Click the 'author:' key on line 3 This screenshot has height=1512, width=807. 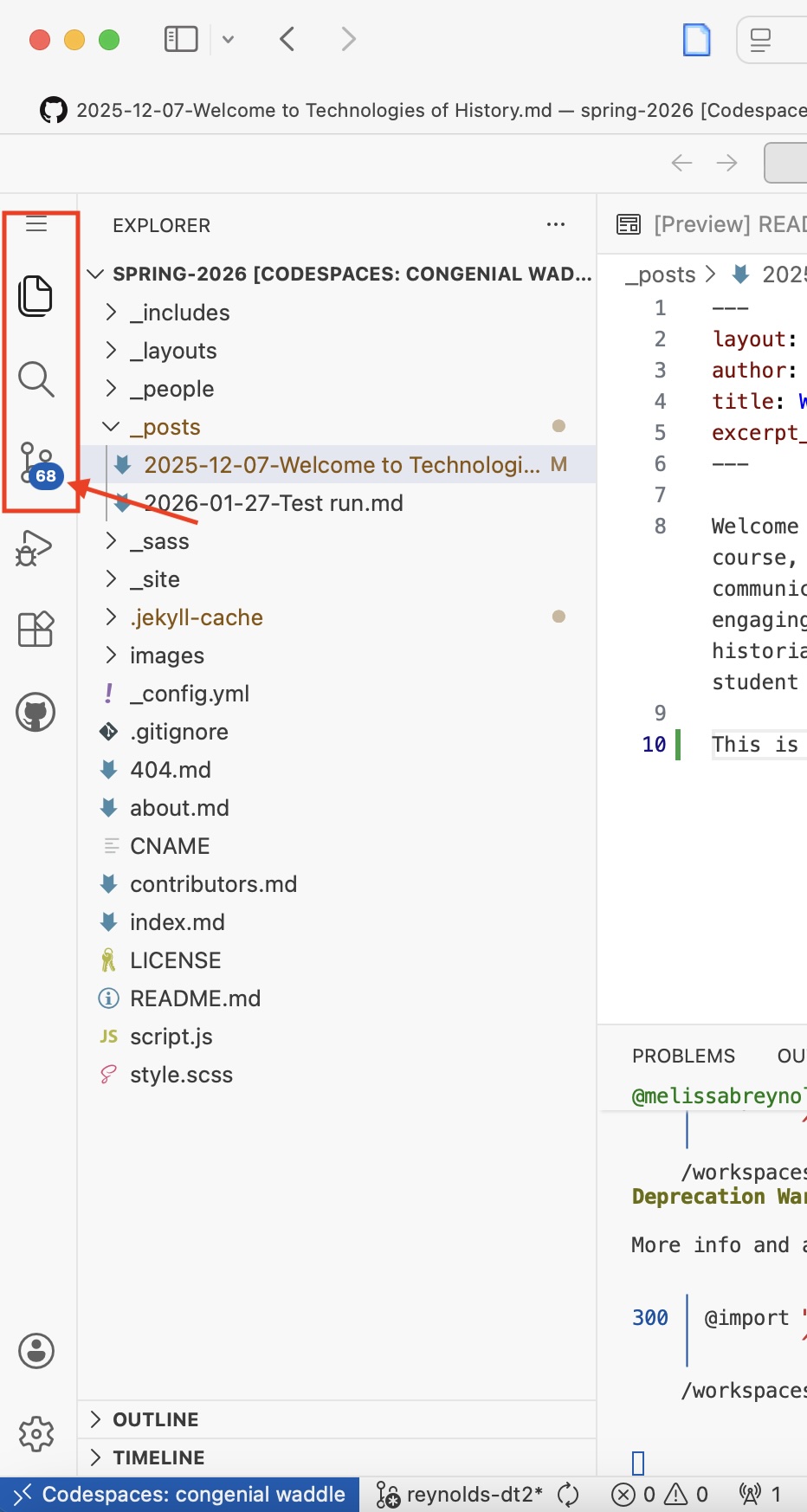754,370
